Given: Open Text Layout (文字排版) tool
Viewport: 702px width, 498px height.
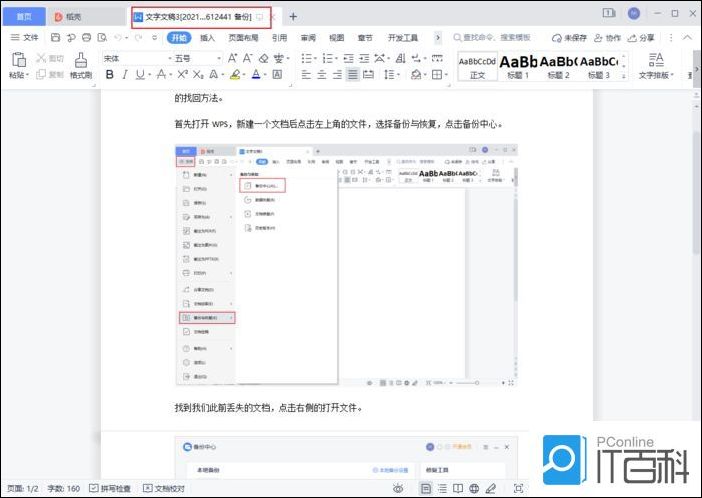Looking at the screenshot, I should coord(656,66).
